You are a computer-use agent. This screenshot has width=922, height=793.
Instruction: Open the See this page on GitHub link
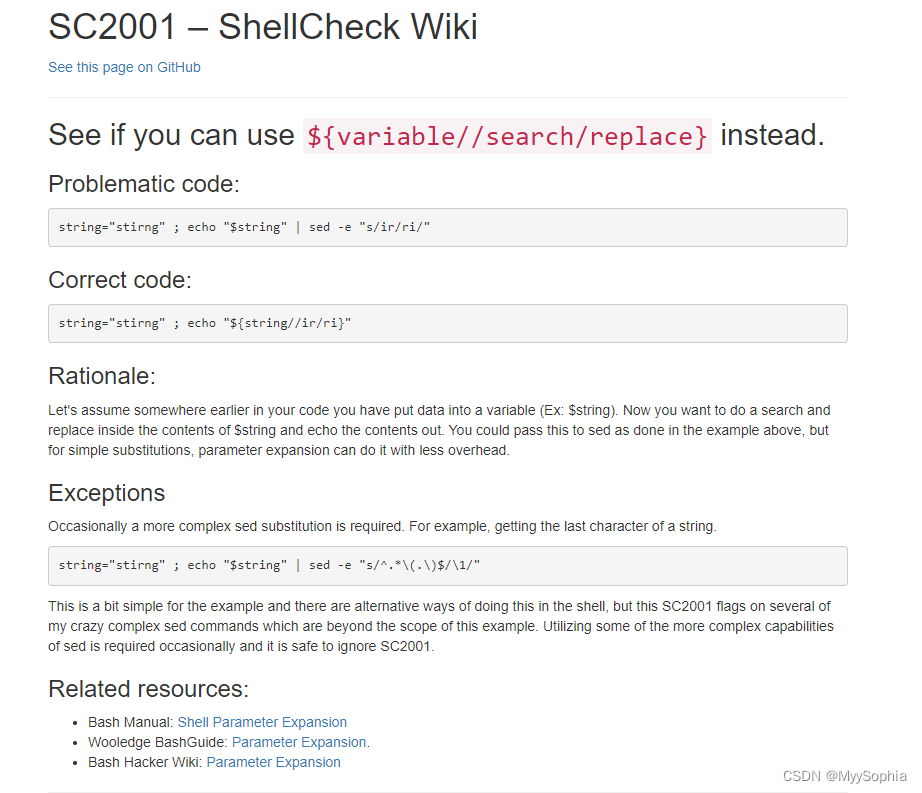tap(124, 68)
